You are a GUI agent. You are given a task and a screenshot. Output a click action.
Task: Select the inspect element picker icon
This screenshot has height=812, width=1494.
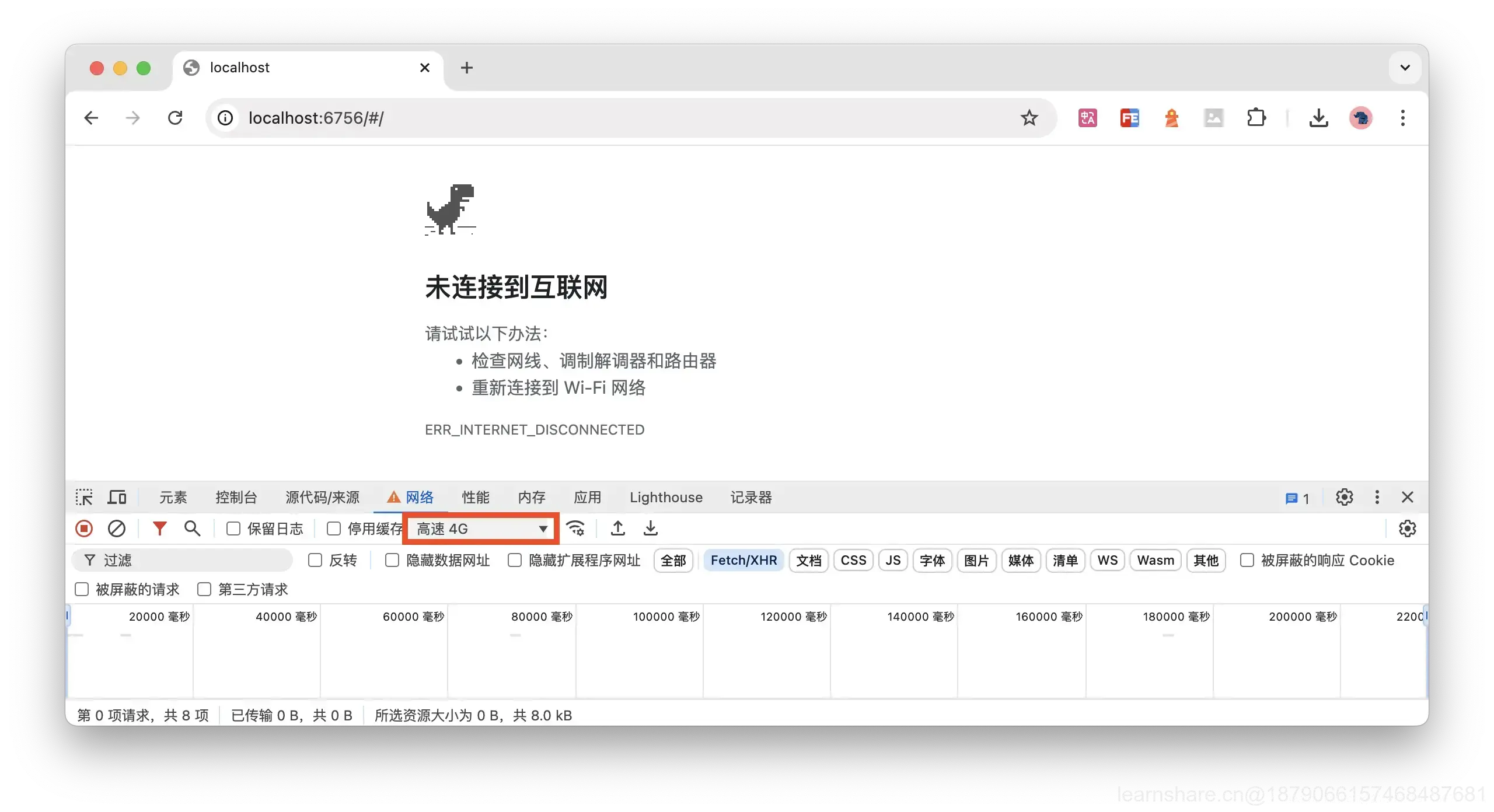pyautogui.click(x=84, y=498)
